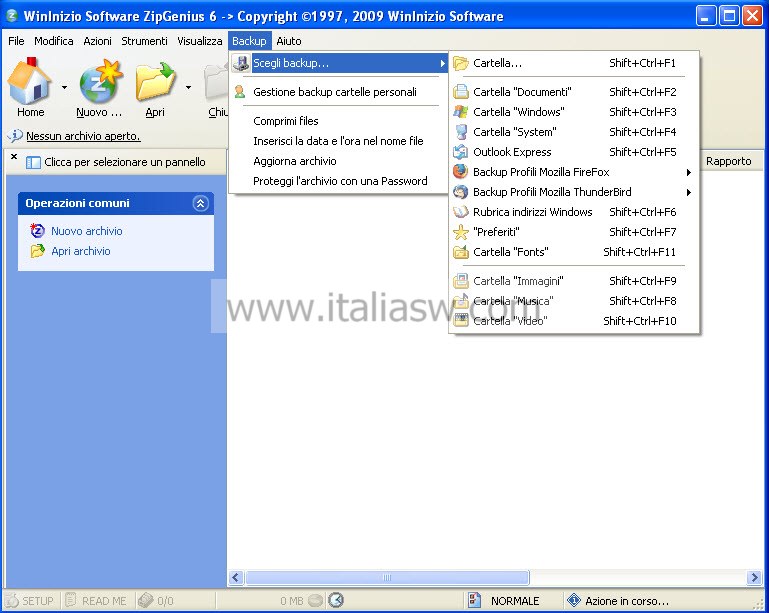Select Cartella "Windows" backup

click(574, 112)
